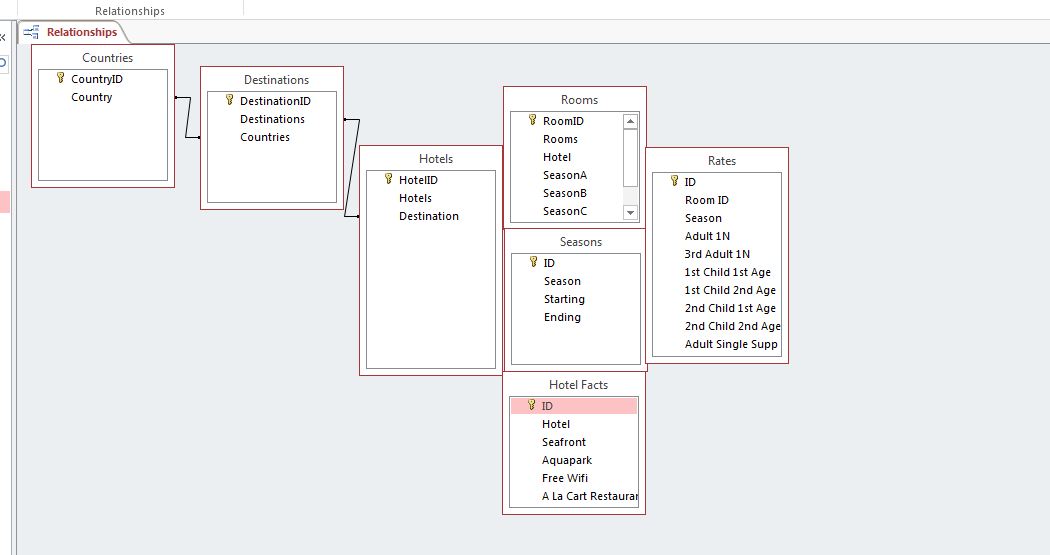
Task: Select the highlighted ID field in Hotel Facts
Action: coord(574,406)
